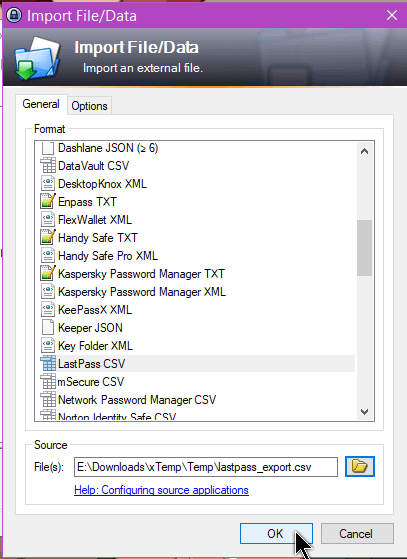Confirm import with the OK button
Viewport: 407px width, 559px height.
tap(276, 534)
